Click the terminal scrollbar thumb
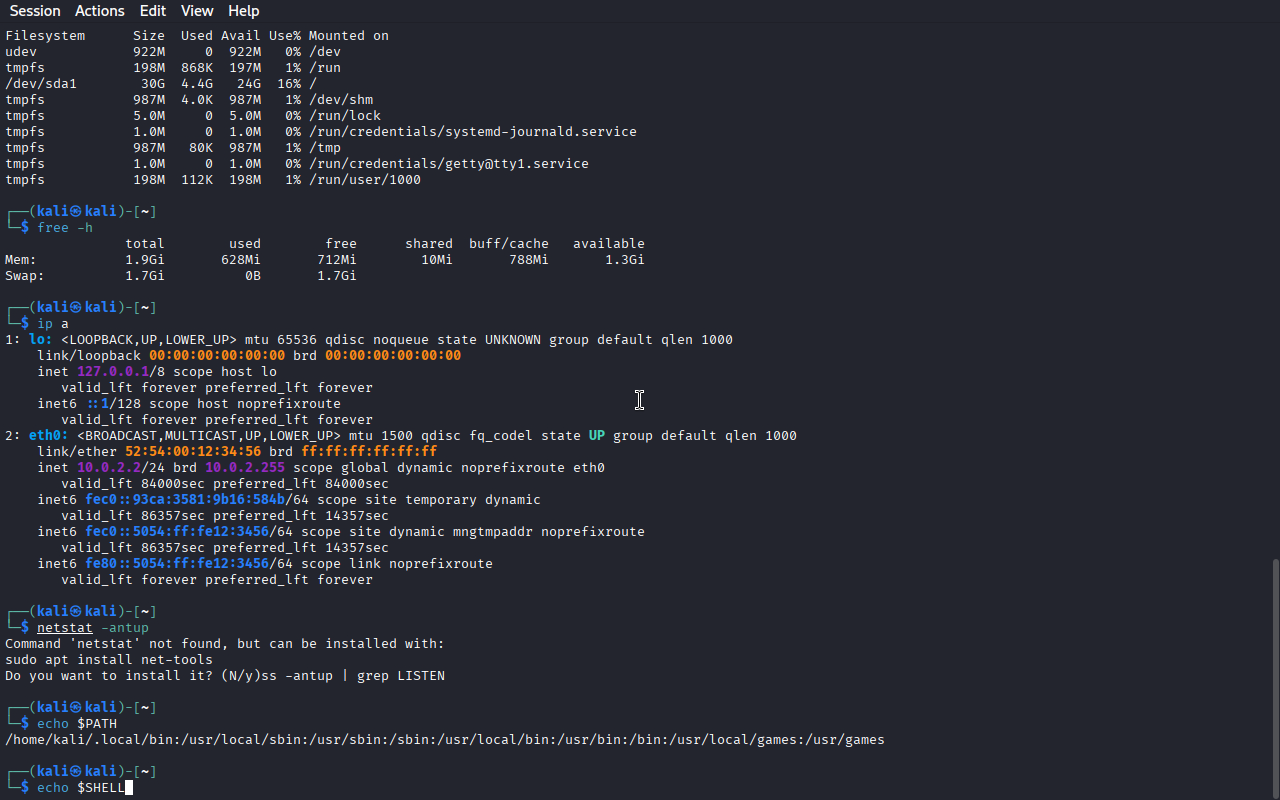The height and width of the screenshot is (800, 1280). pos(1275,677)
